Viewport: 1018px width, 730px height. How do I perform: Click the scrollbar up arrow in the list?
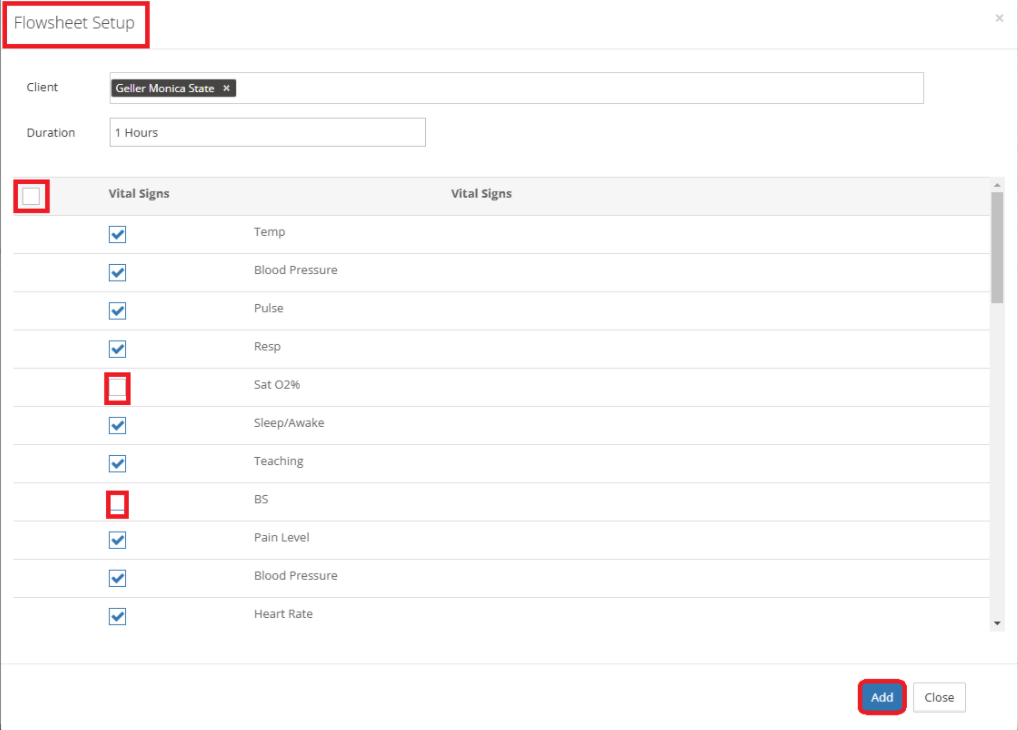[996, 185]
